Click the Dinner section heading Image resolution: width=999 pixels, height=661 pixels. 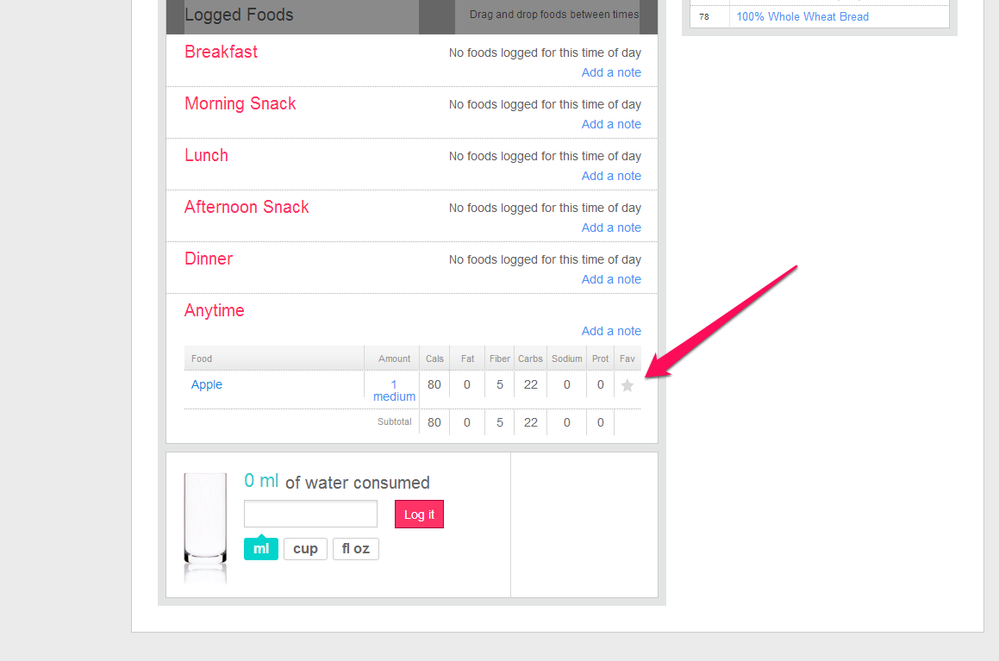[208, 258]
